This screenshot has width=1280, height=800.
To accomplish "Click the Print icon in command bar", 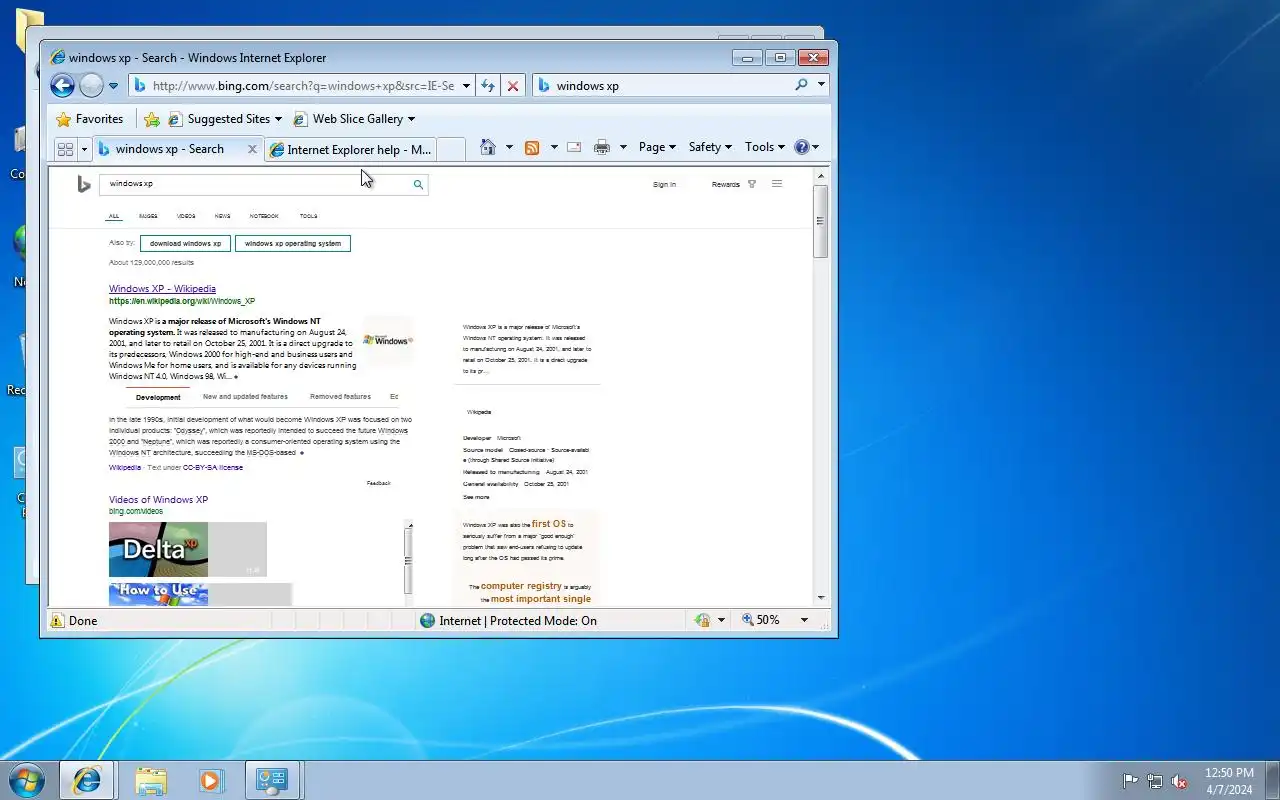I will coord(602,147).
